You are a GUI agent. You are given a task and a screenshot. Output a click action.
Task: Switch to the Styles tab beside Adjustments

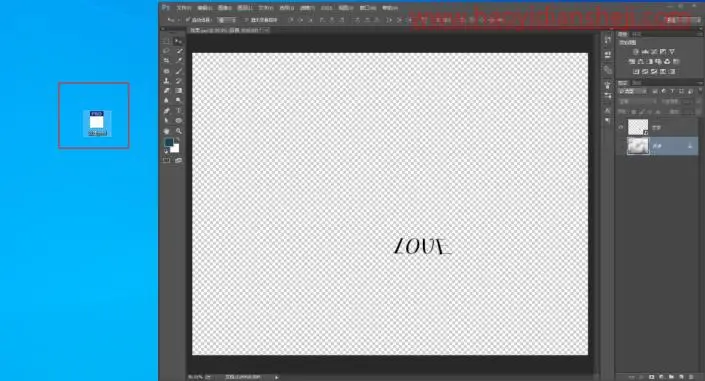[x=637, y=34]
